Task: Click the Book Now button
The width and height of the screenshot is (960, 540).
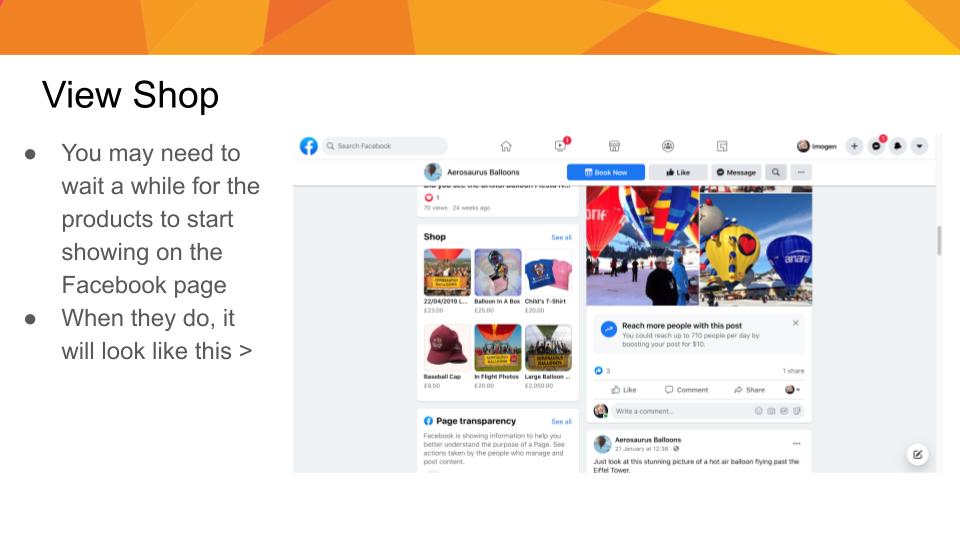Action: point(606,173)
